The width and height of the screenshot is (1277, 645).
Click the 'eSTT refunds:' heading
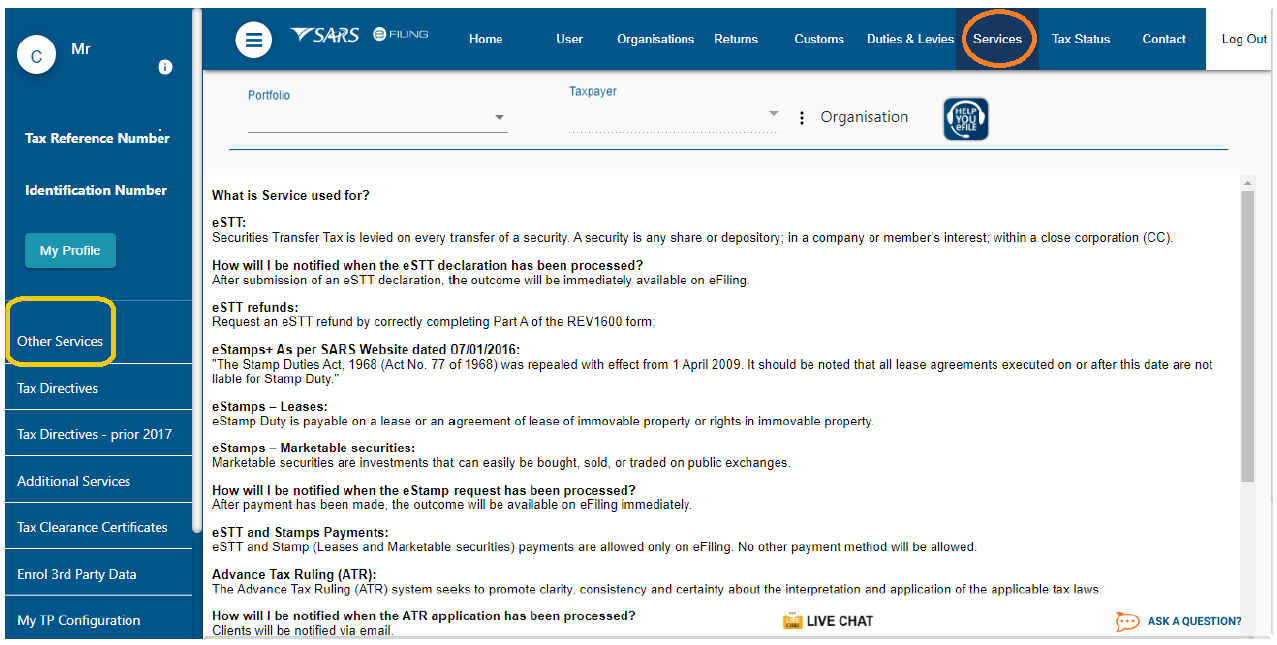point(255,307)
